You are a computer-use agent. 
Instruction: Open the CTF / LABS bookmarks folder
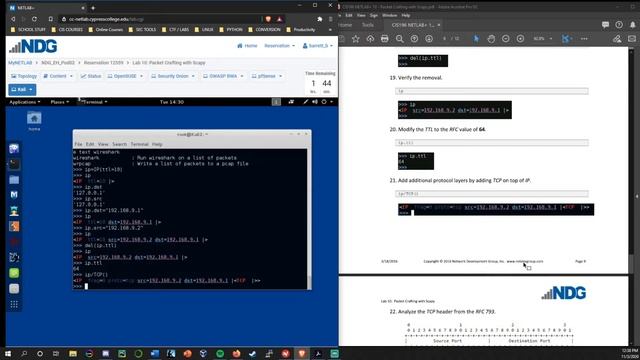coord(176,30)
